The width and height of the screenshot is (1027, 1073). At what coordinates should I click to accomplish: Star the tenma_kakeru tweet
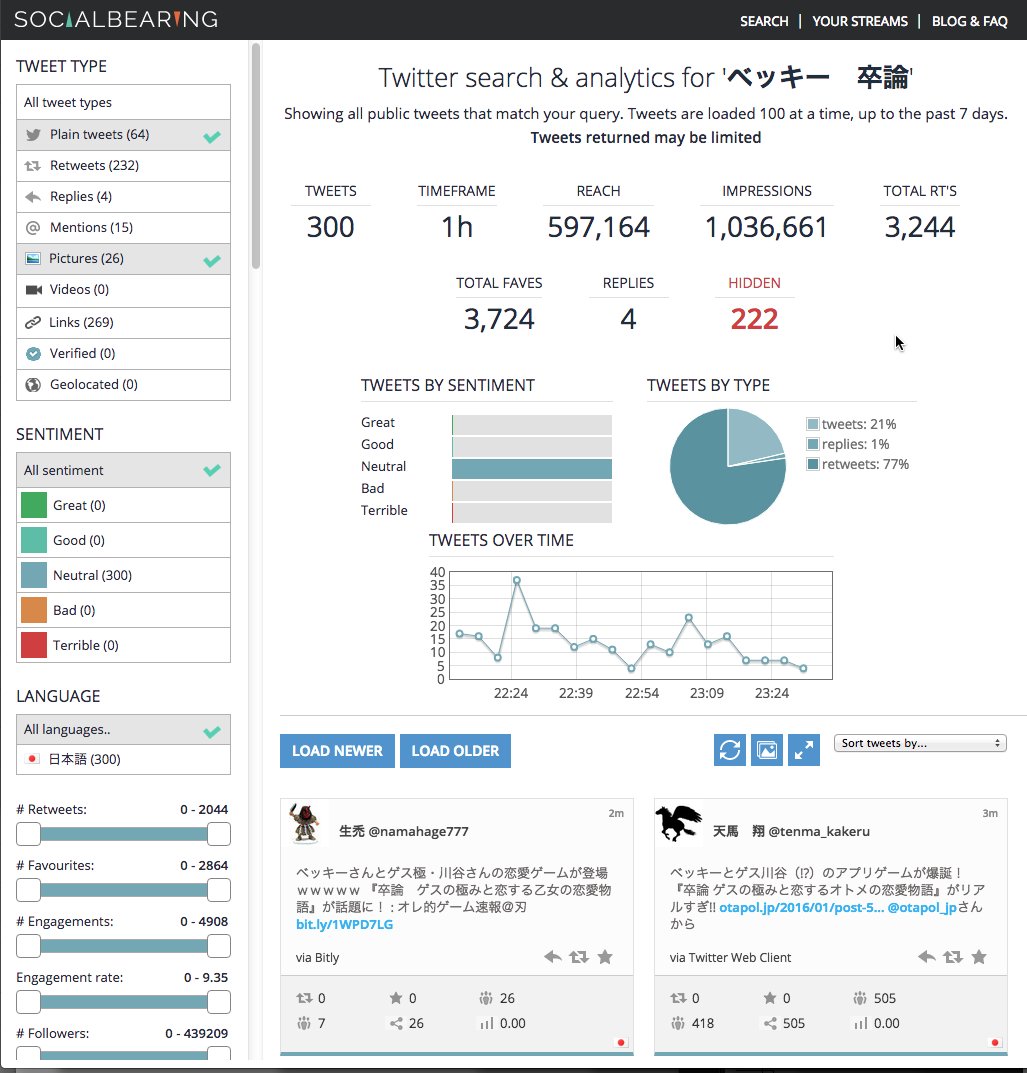(x=979, y=957)
